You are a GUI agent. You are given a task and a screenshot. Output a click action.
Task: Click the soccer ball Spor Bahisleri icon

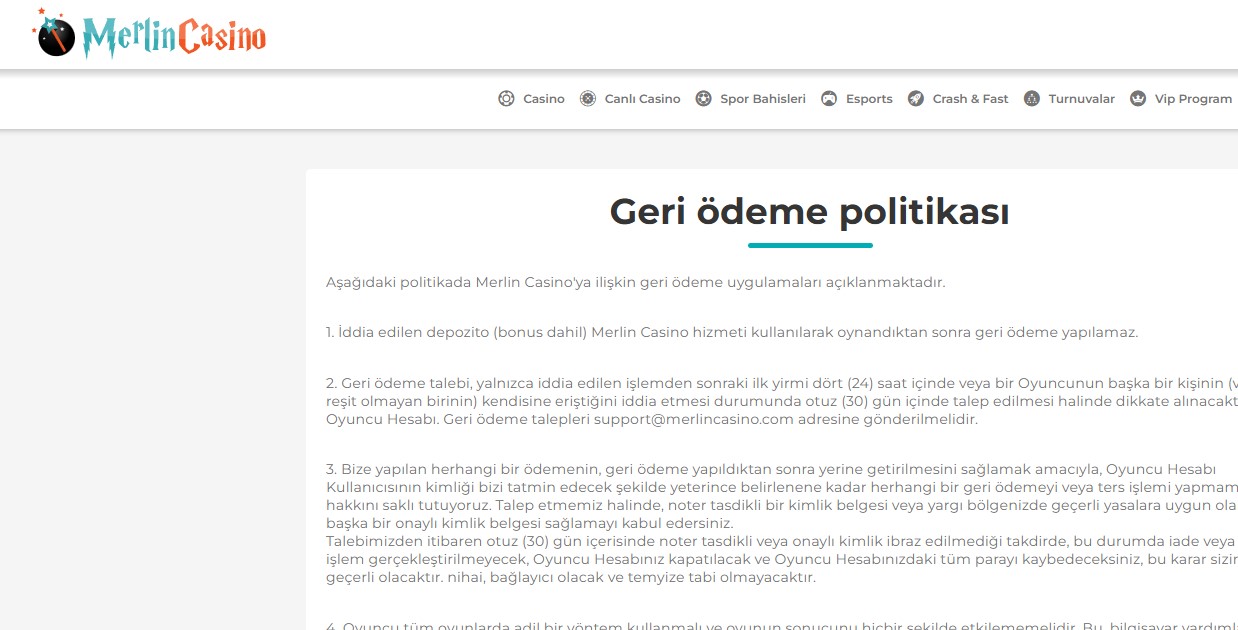(x=704, y=99)
